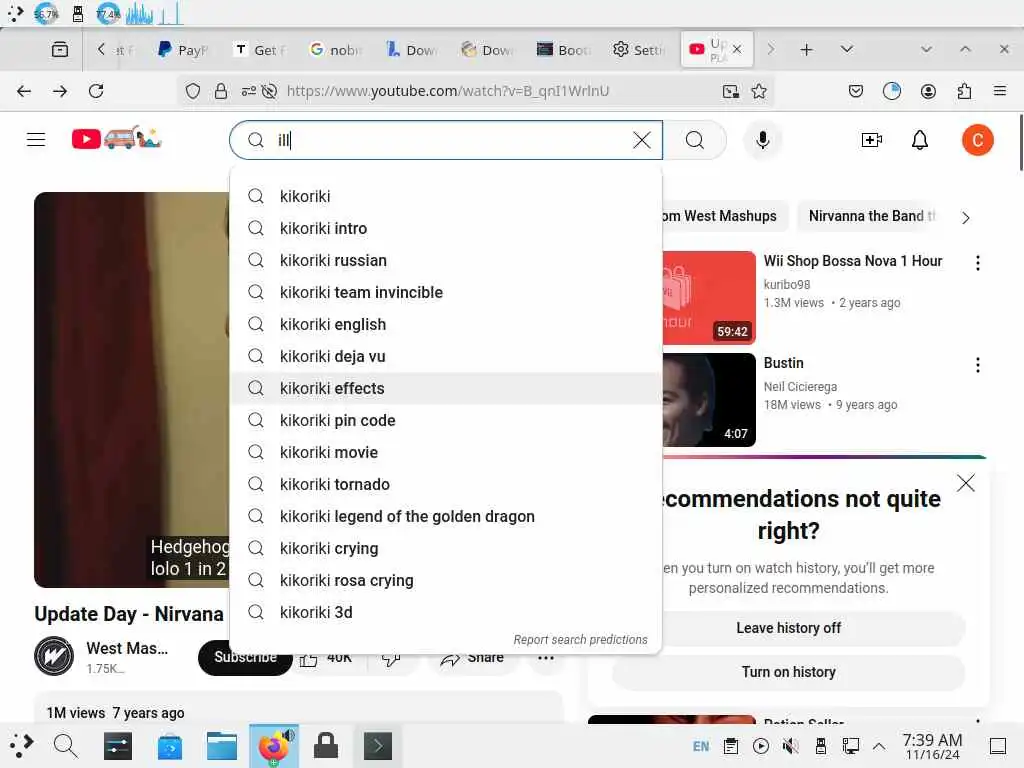
Task: Open the Firefox recent browsing view icon
Action: [59, 49]
